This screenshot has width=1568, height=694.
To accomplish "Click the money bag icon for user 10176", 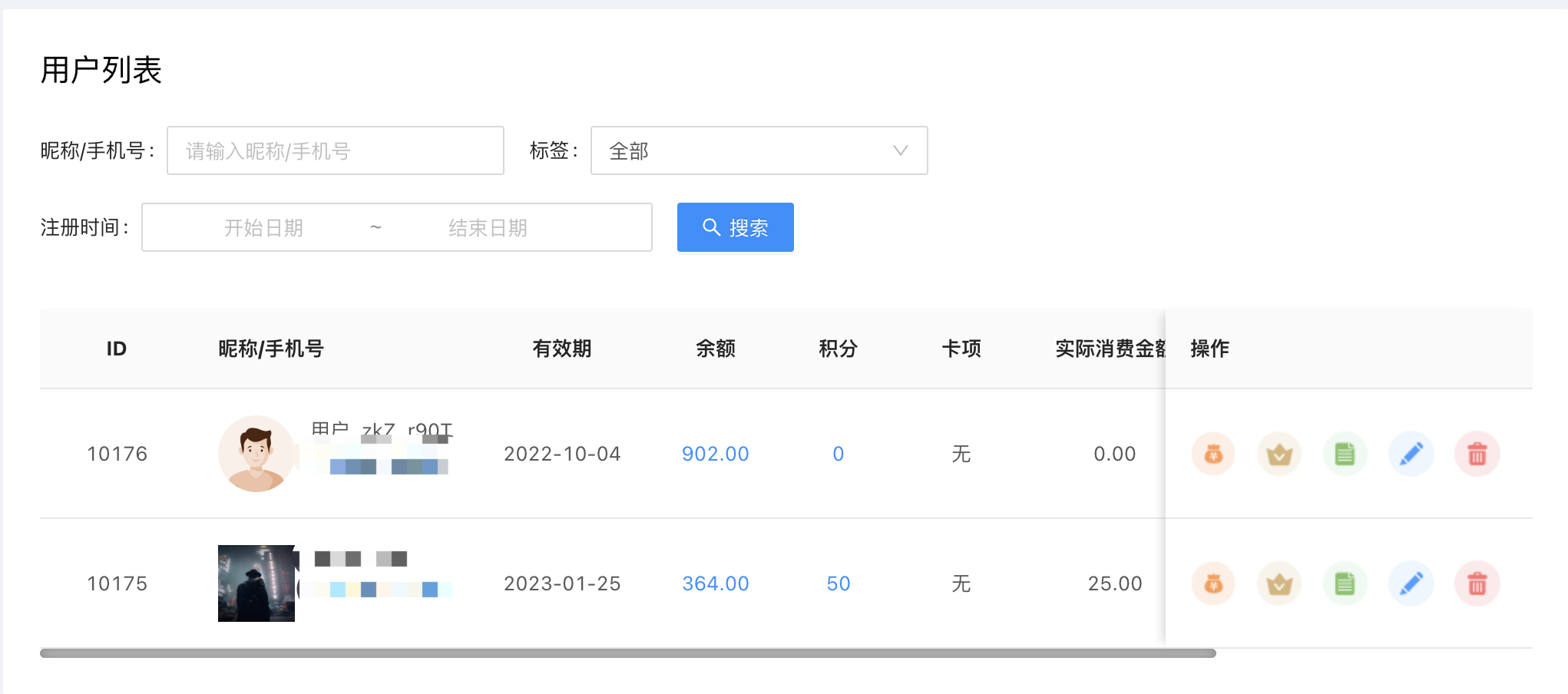I will (1213, 454).
